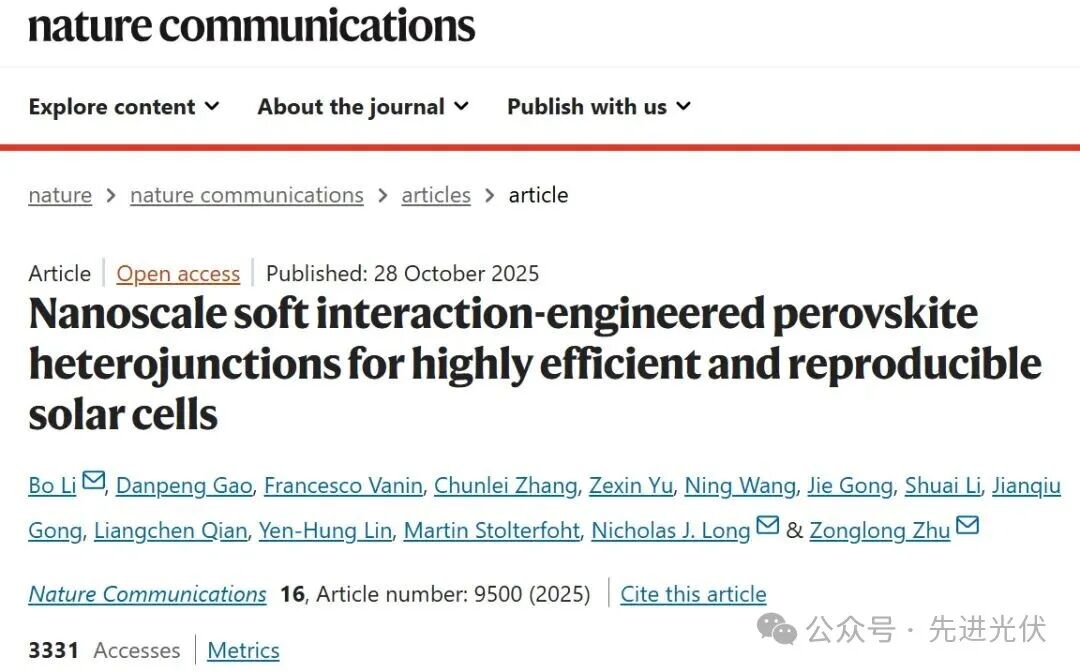Expand the Explore content dropdown
This screenshot has height=672, width=1080.
pyautogui.click(x=124, y=107)
